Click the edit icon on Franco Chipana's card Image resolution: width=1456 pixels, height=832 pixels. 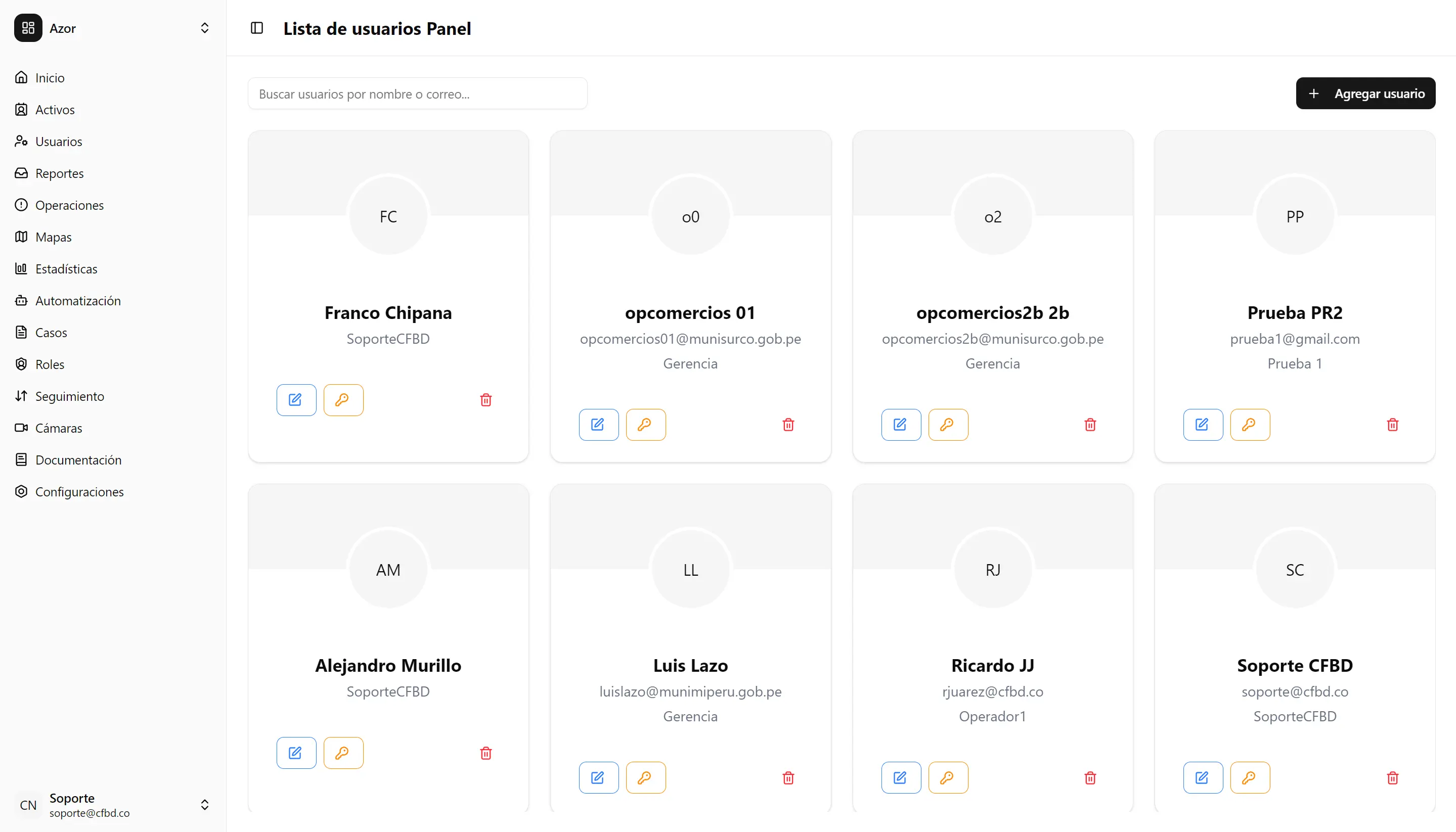tap(296, 400)
